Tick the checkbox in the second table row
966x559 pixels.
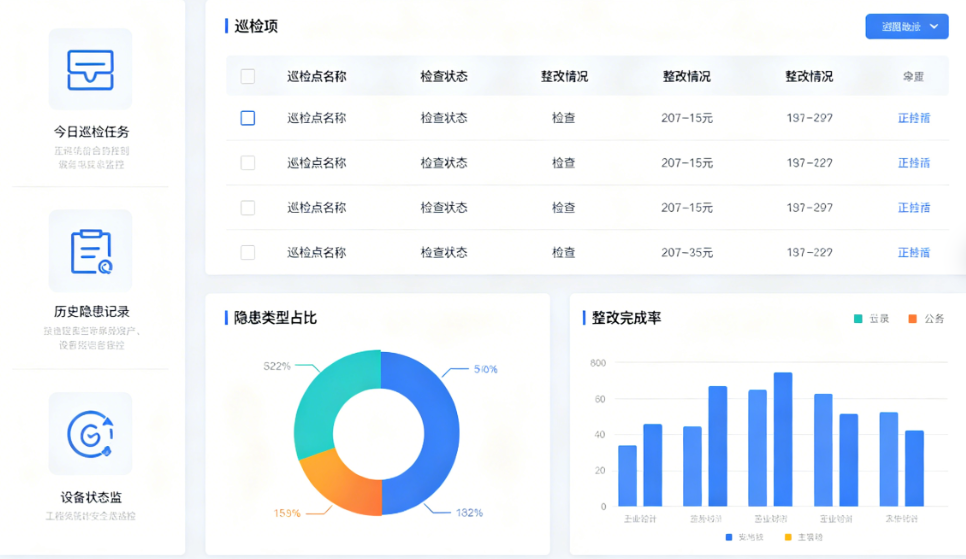point(248,163)
